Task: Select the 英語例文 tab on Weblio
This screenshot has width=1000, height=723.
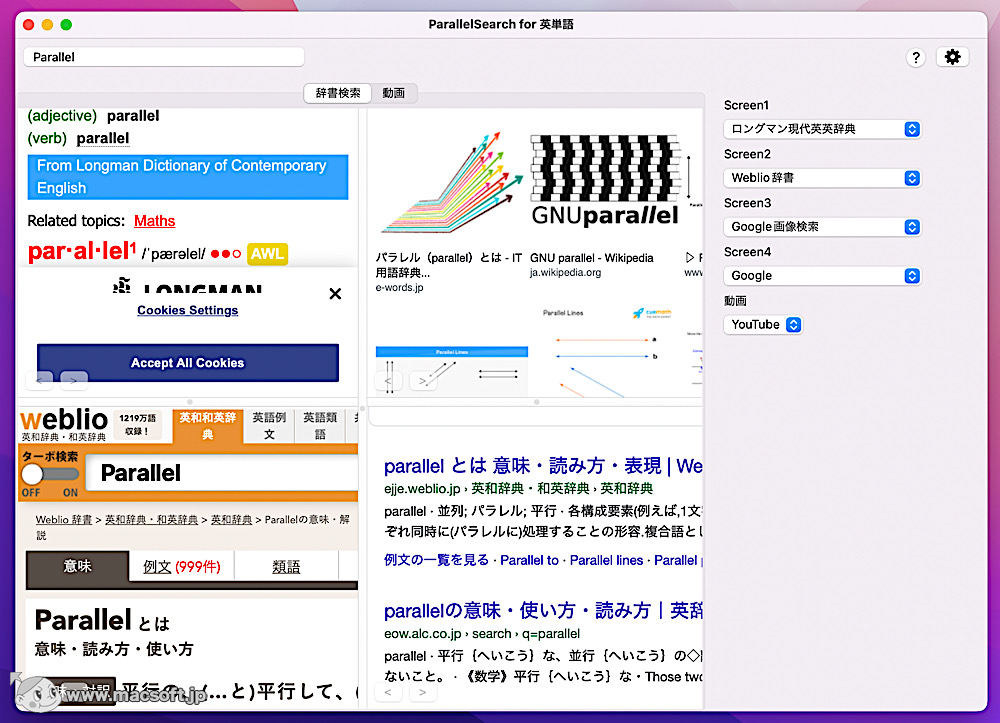Action: coord(270,425)
